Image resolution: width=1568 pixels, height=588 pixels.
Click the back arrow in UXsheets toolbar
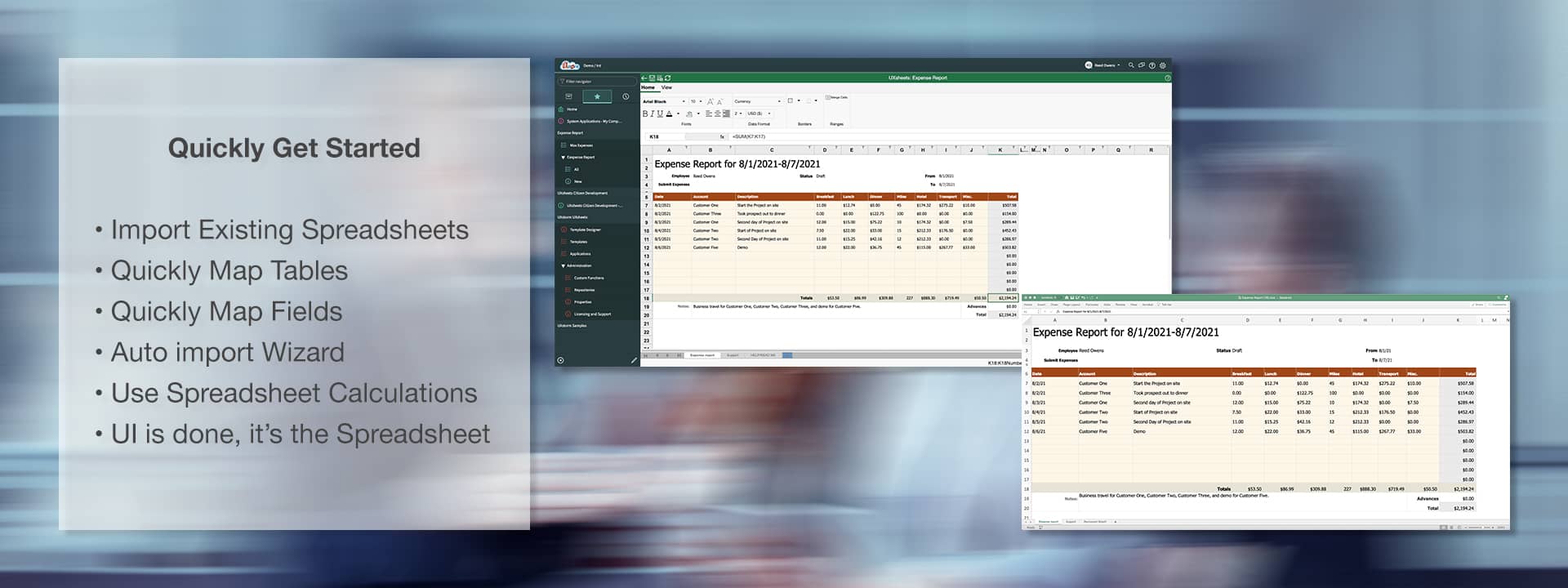[644, 78]
